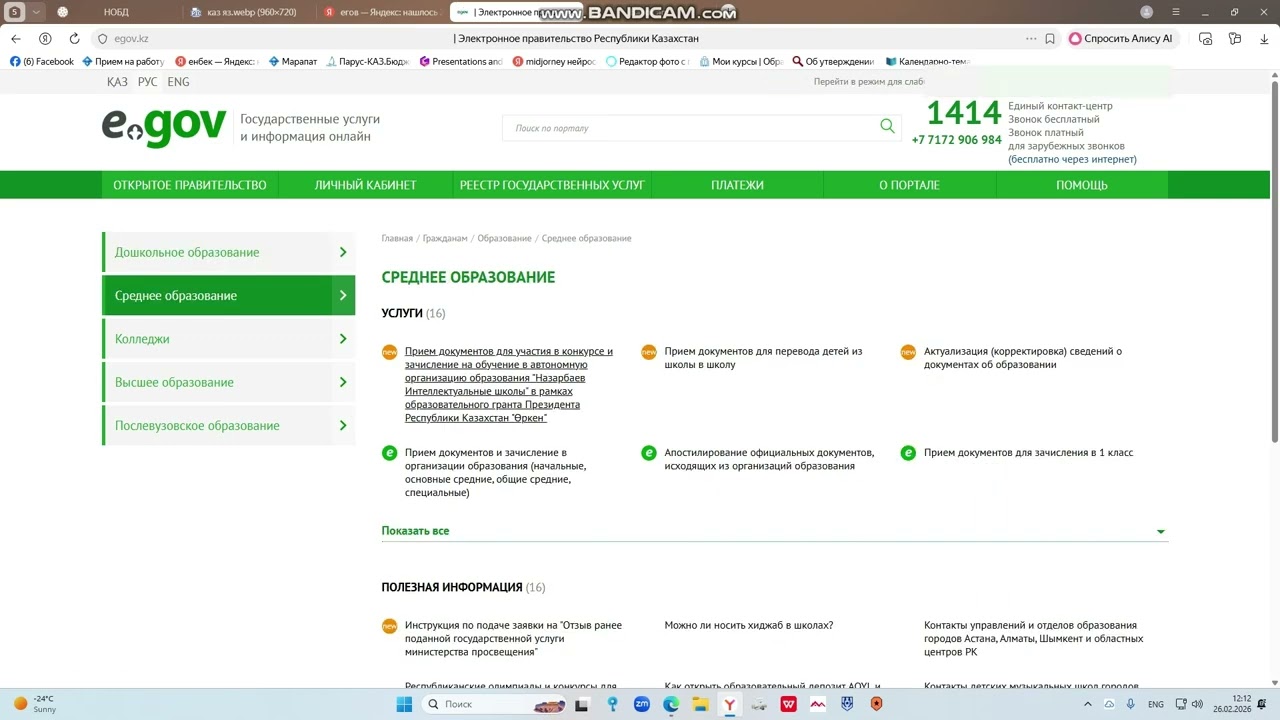Click Спросить Алису AI button
1280x720 pixels.
pos(1121,38)
